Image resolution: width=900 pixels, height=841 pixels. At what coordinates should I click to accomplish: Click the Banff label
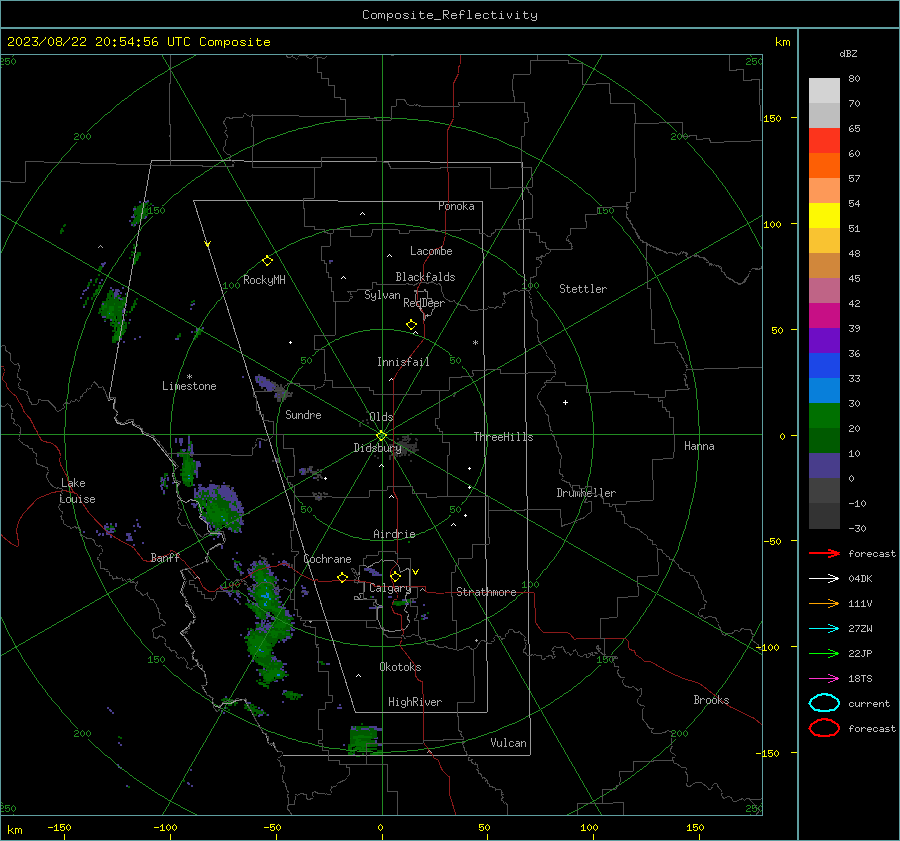click(165, 557)
